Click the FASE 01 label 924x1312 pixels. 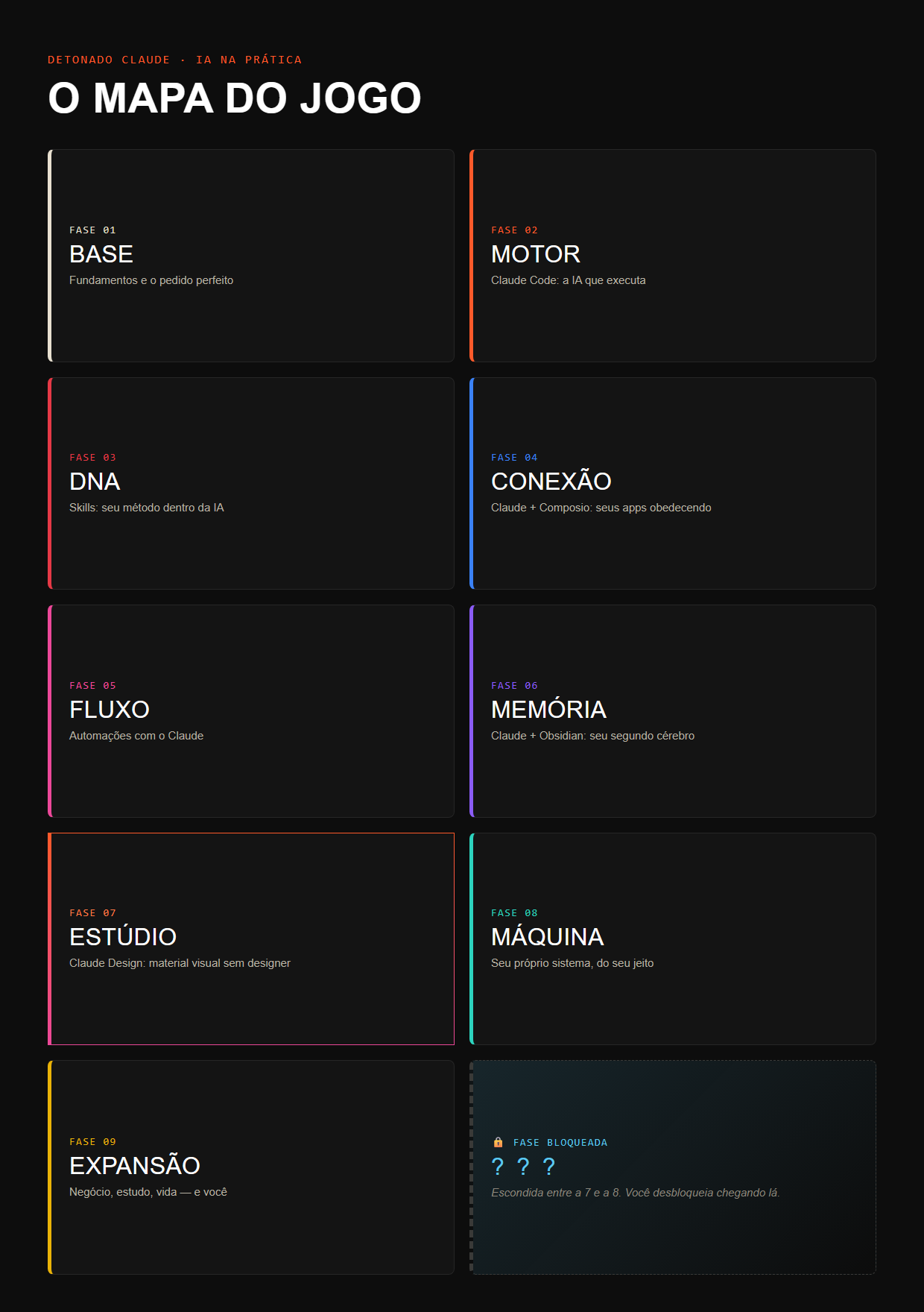coord(92,230)
